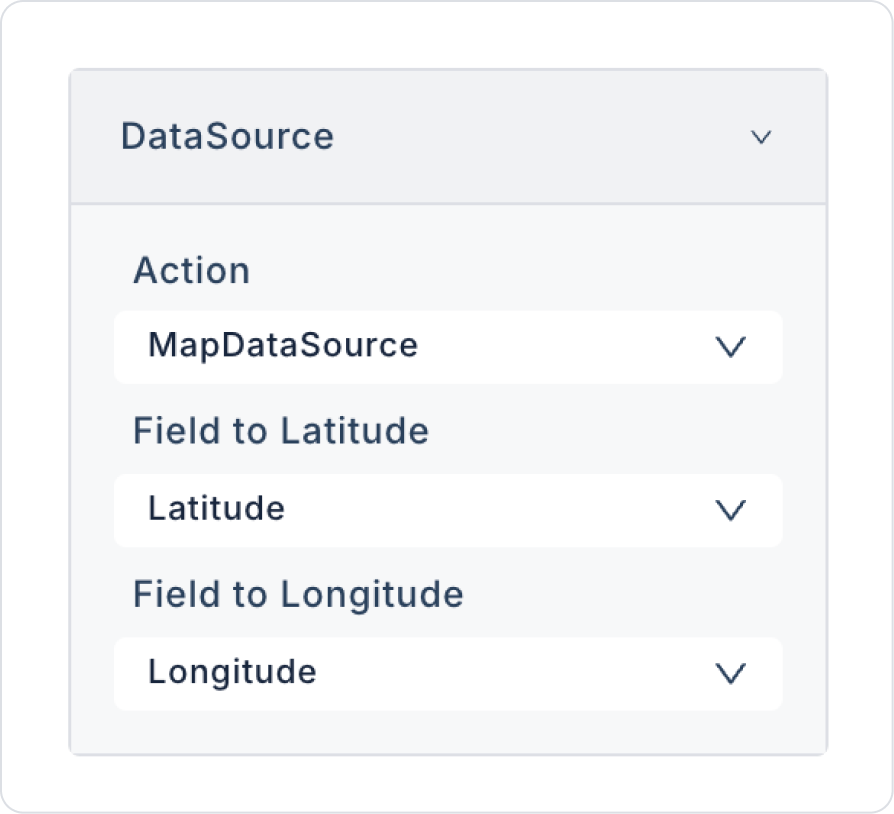Click the Action label
The image size is (894, 814).
coord(191,271)
